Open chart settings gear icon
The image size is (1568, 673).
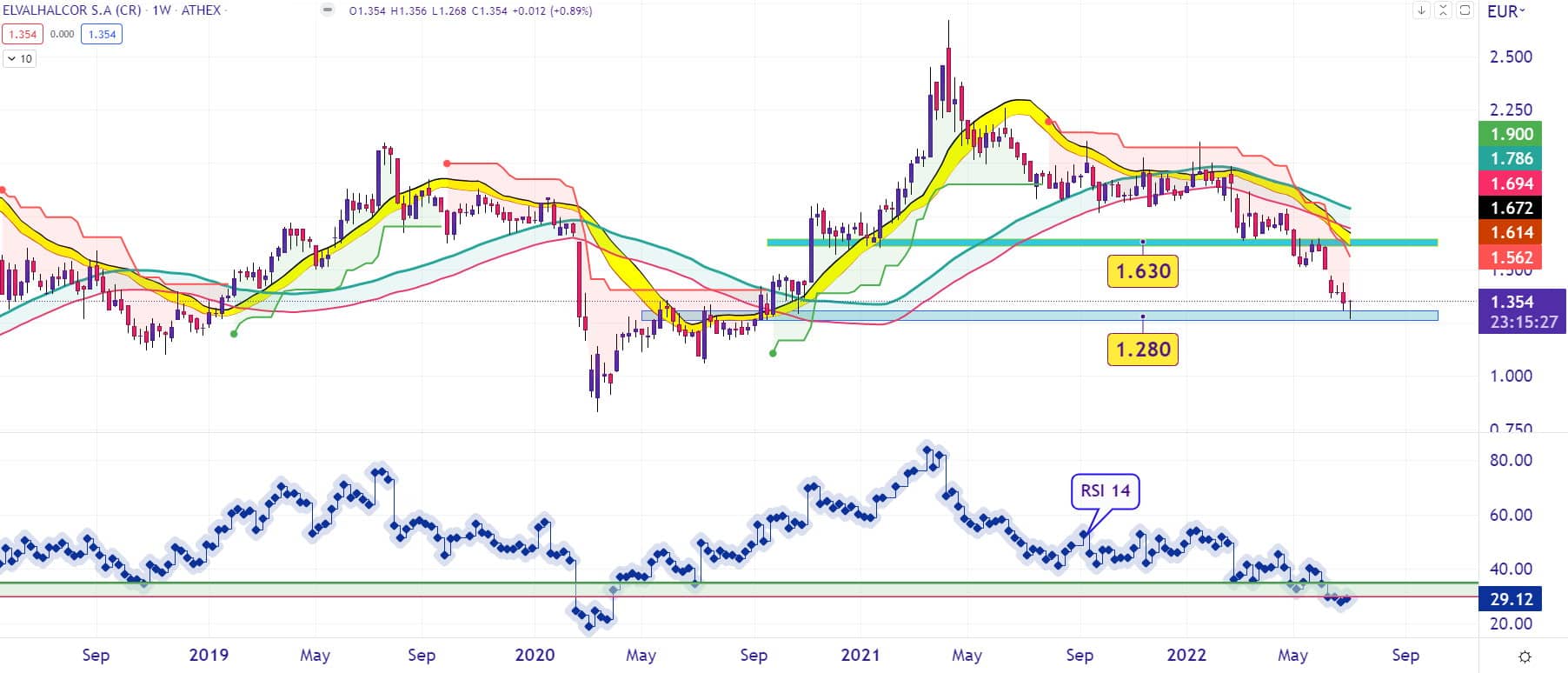(1524, 656)
